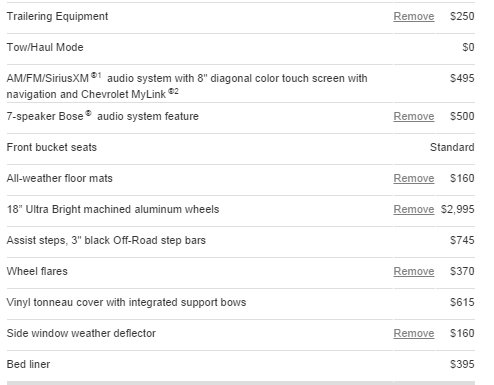Viewport: 494px width, 385px height.
Task: Remove All-weather floor mats
Action: pos(414,178)
